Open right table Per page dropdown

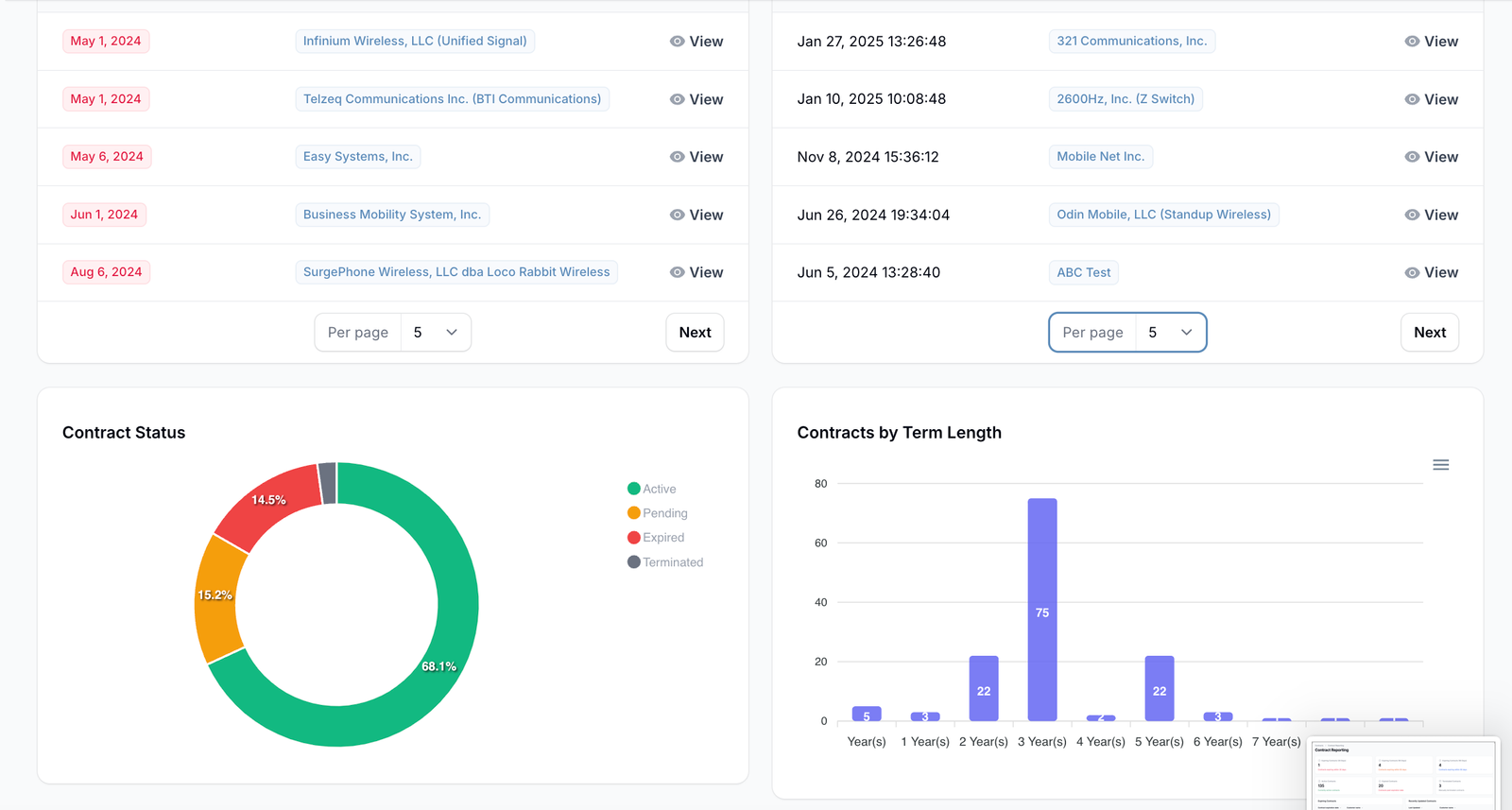pos(1170,333)
